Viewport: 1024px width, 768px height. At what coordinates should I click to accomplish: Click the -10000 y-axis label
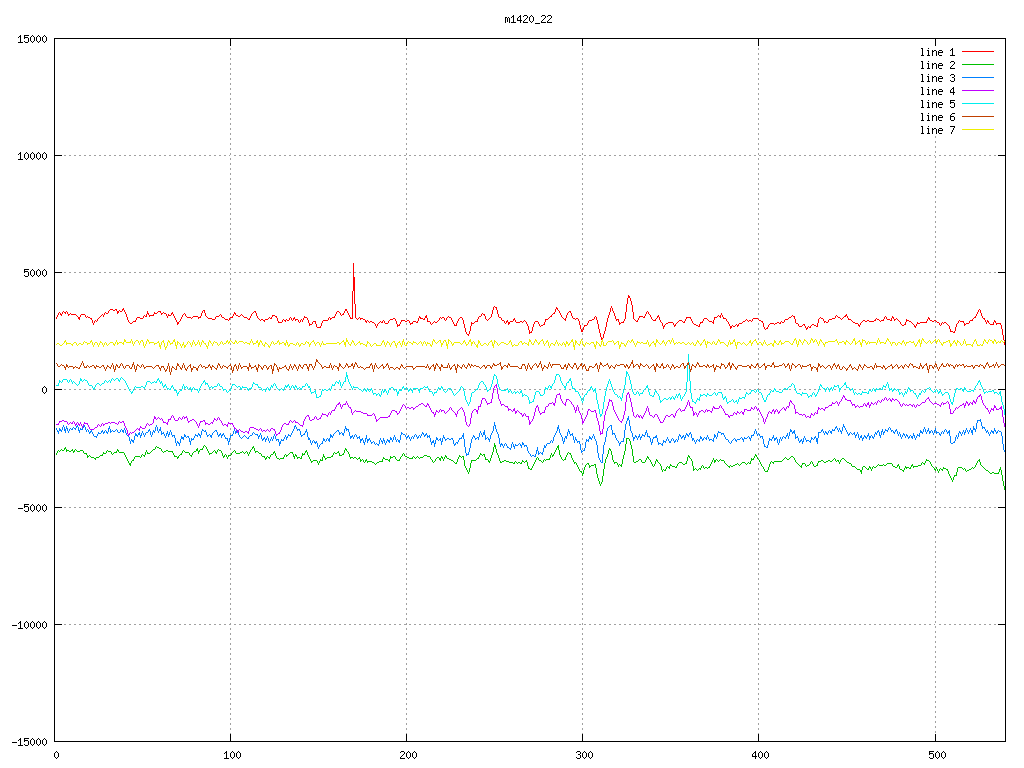29,625
